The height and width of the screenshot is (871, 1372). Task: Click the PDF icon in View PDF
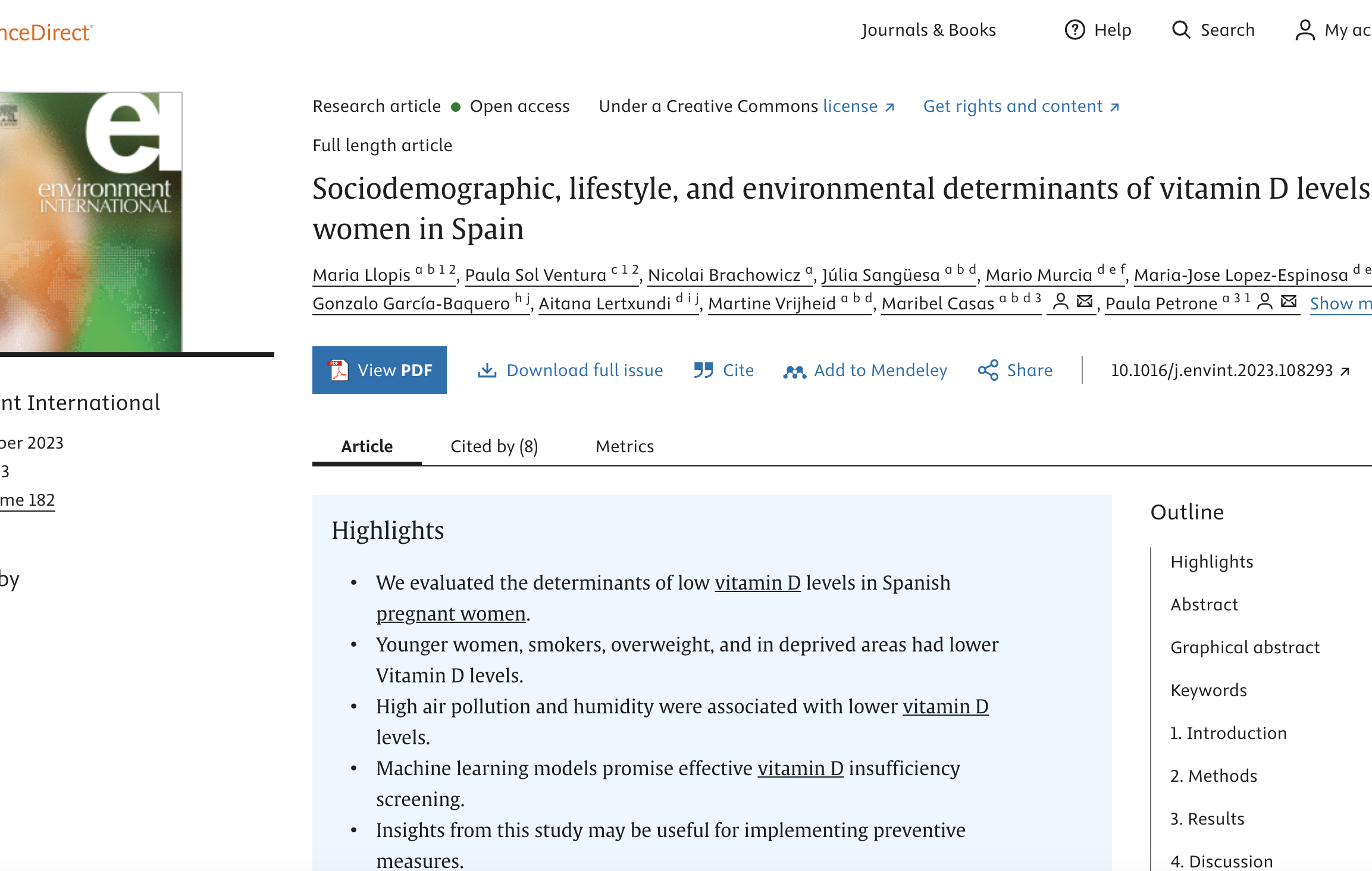pyautogui.click(x=339, y=370)
